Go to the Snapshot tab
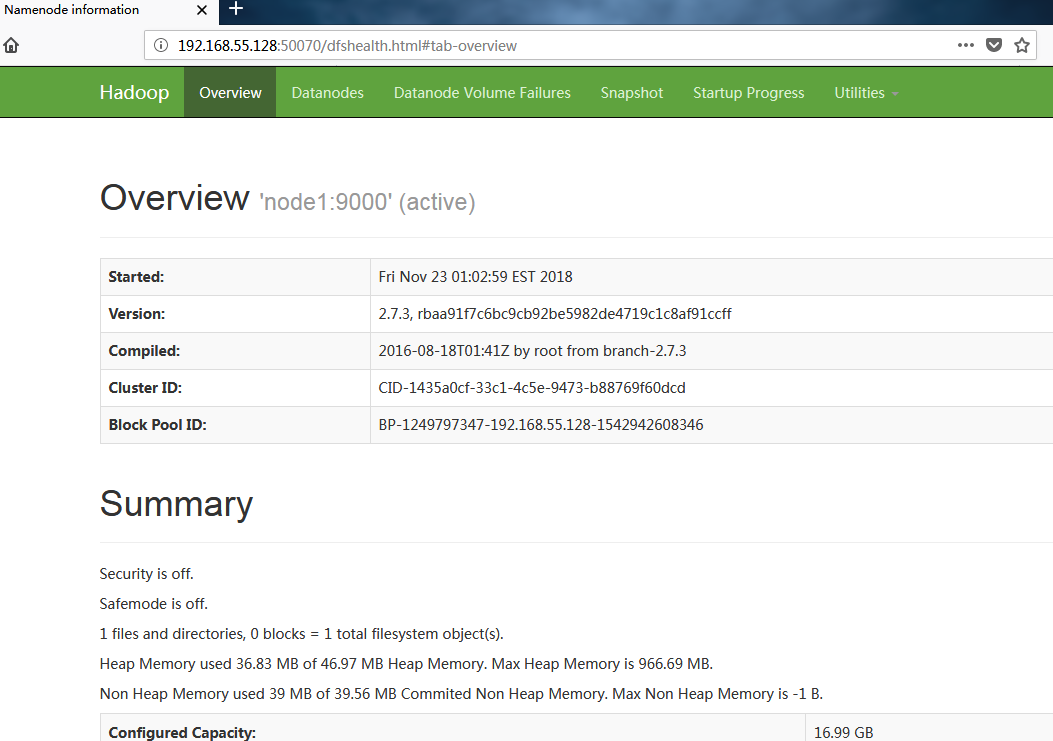1053x741 pixels. click(631, 93)
